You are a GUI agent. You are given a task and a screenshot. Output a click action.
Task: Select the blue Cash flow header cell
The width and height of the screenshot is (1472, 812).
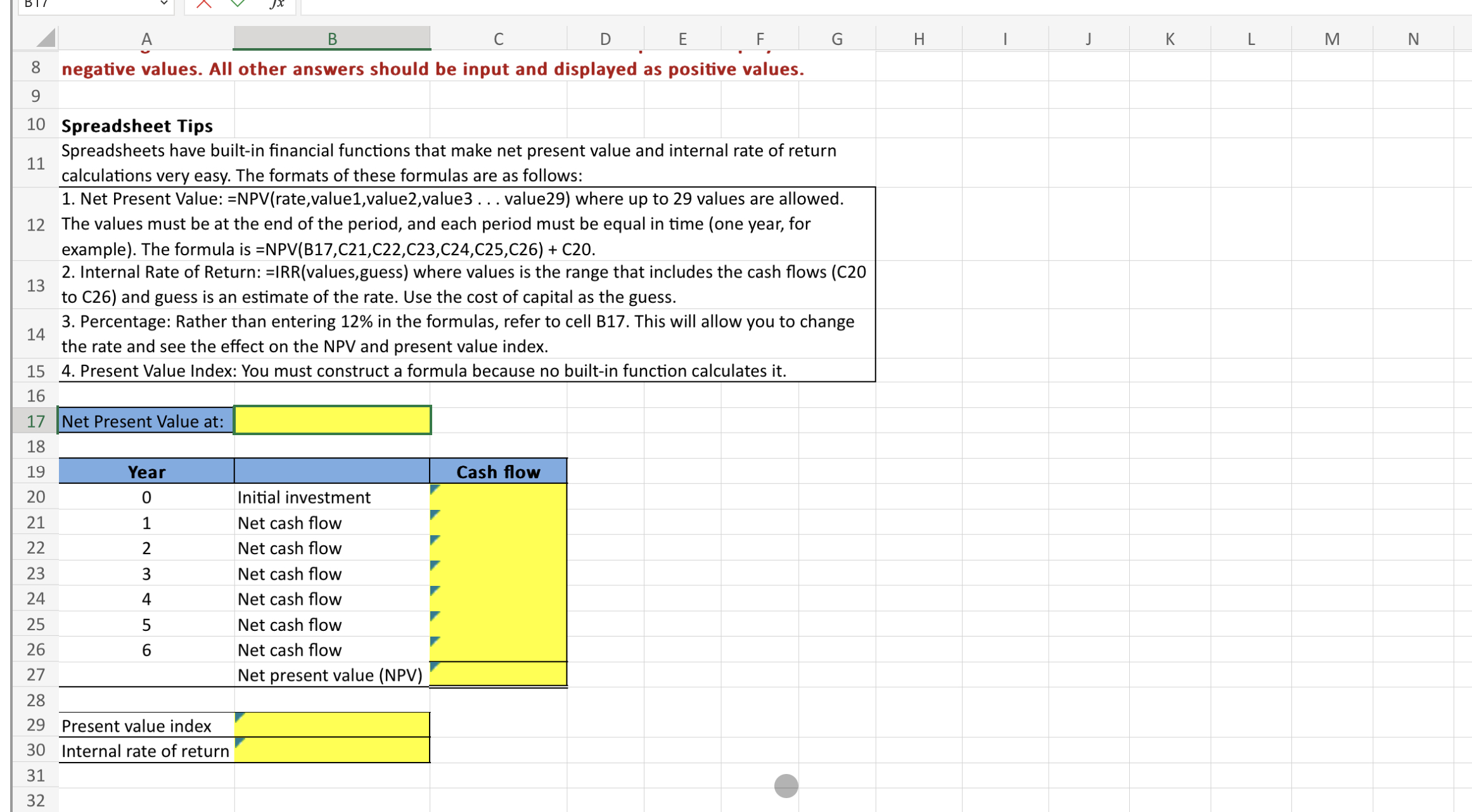coord(498,471)
